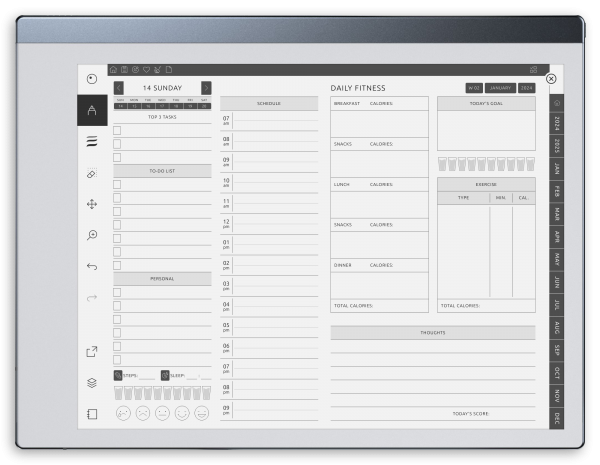This screenshot has height=465, width=600.
Task: Open the SEP side tab
Action: [557, 350]
